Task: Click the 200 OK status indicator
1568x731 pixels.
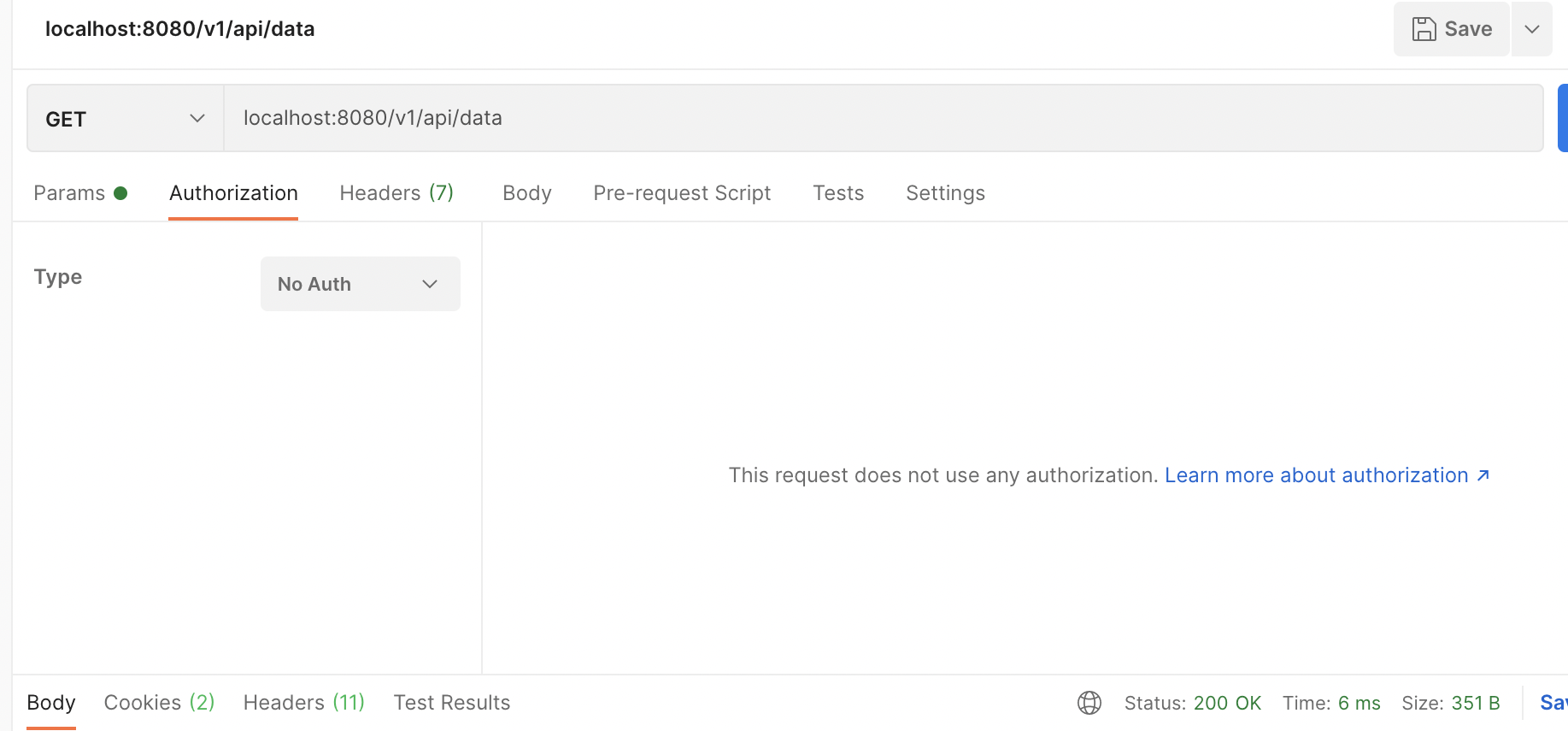Action: (1227, 703)
